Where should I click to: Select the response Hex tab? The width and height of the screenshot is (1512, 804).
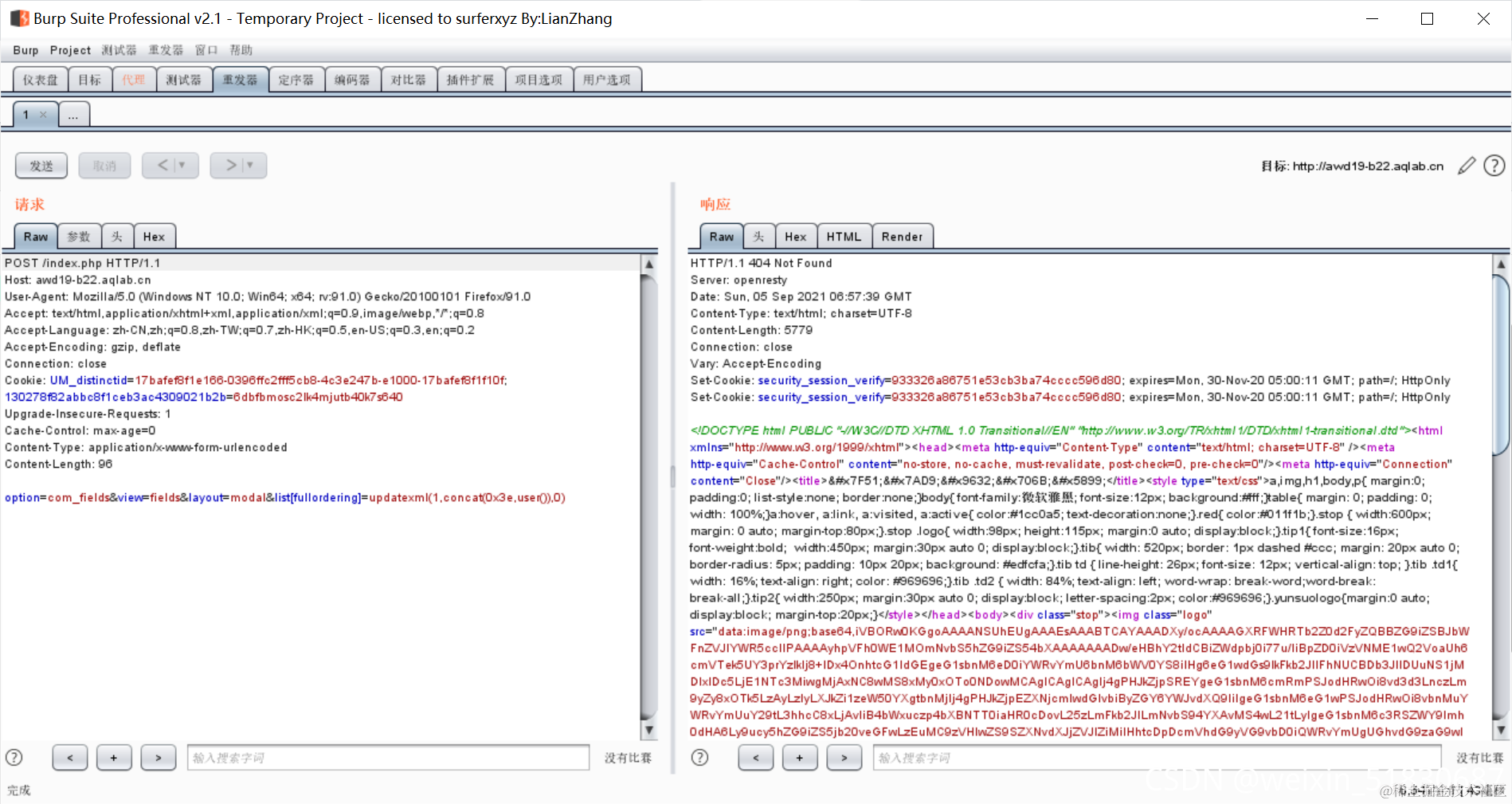[796, 237]
